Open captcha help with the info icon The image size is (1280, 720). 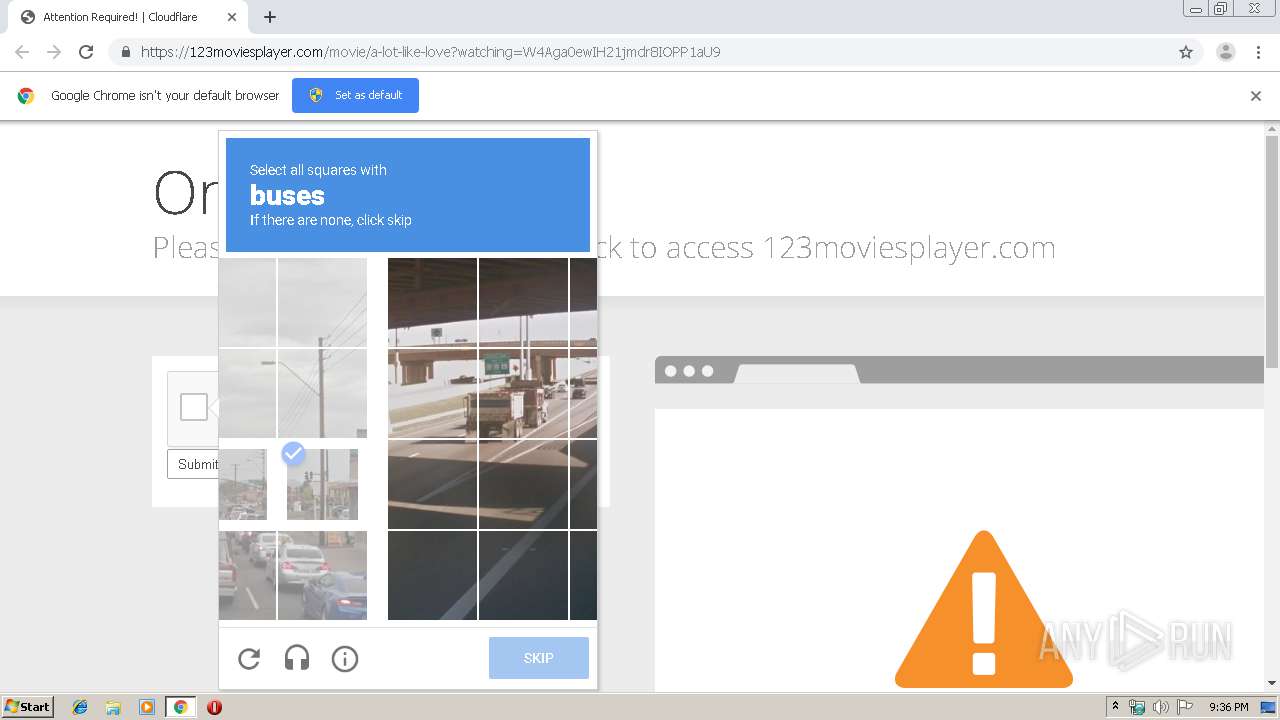(345, 659)
